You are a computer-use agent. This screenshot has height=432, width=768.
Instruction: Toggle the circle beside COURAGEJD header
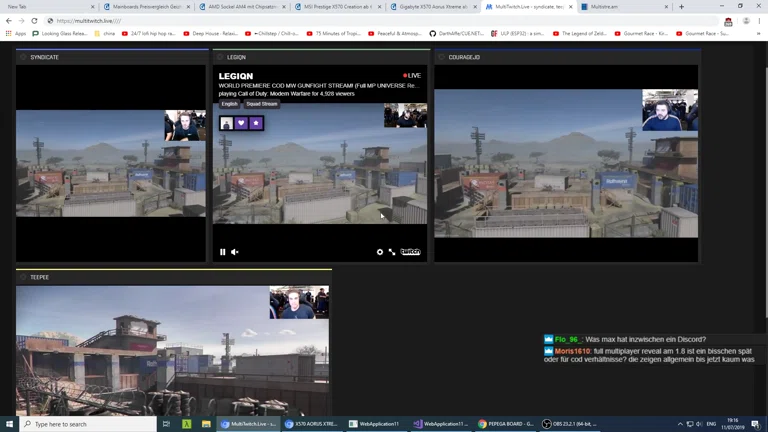(x=441, y=57)
